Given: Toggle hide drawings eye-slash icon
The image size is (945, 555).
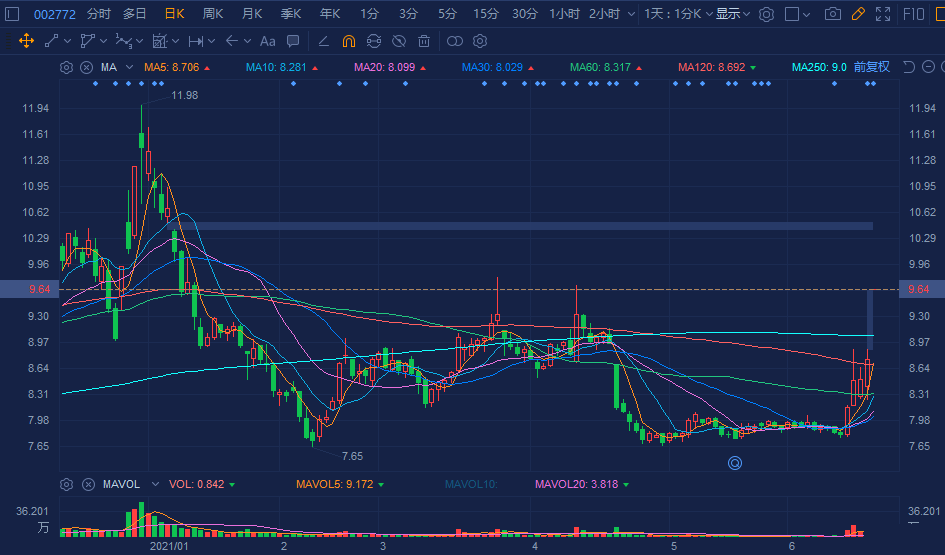Looking at the screenshot, I should (398, 41).
